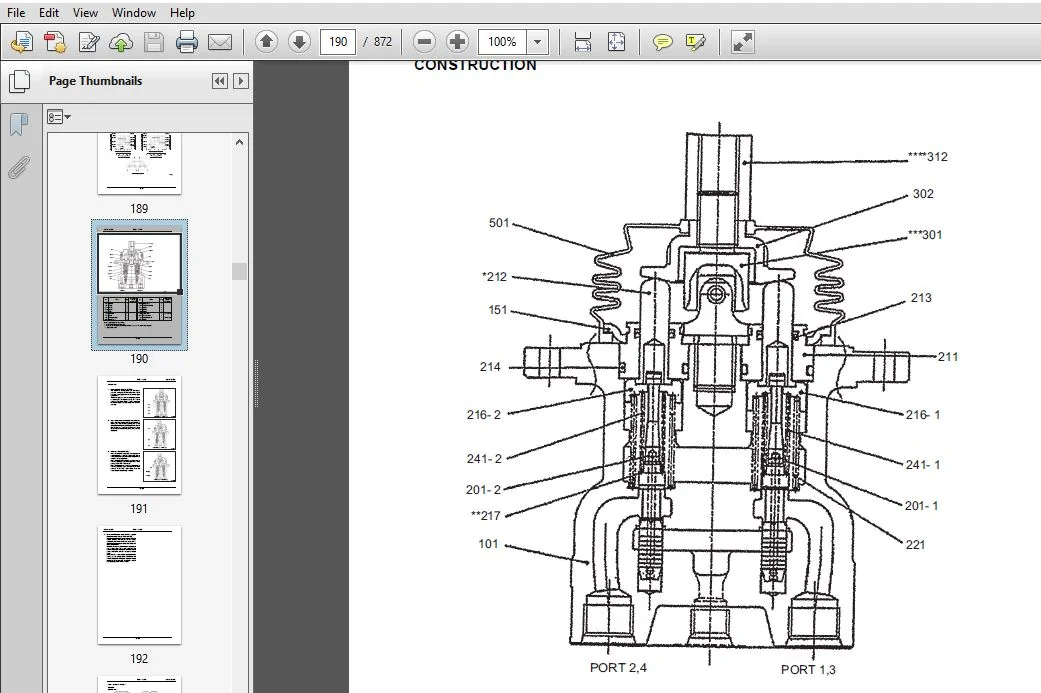Add a sticky note comment

(x=662, y=42)
